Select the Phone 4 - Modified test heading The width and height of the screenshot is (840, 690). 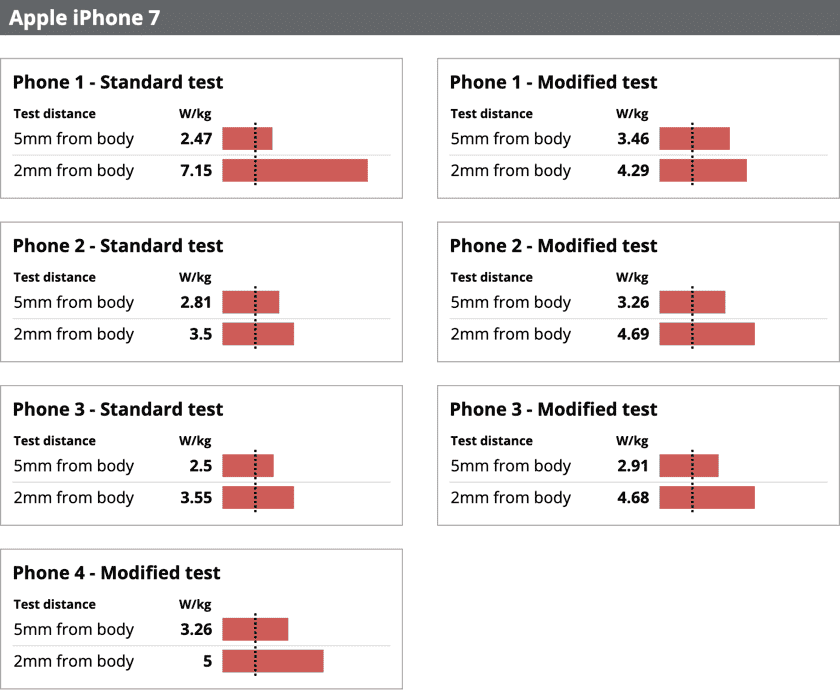[x=116, y=573]
